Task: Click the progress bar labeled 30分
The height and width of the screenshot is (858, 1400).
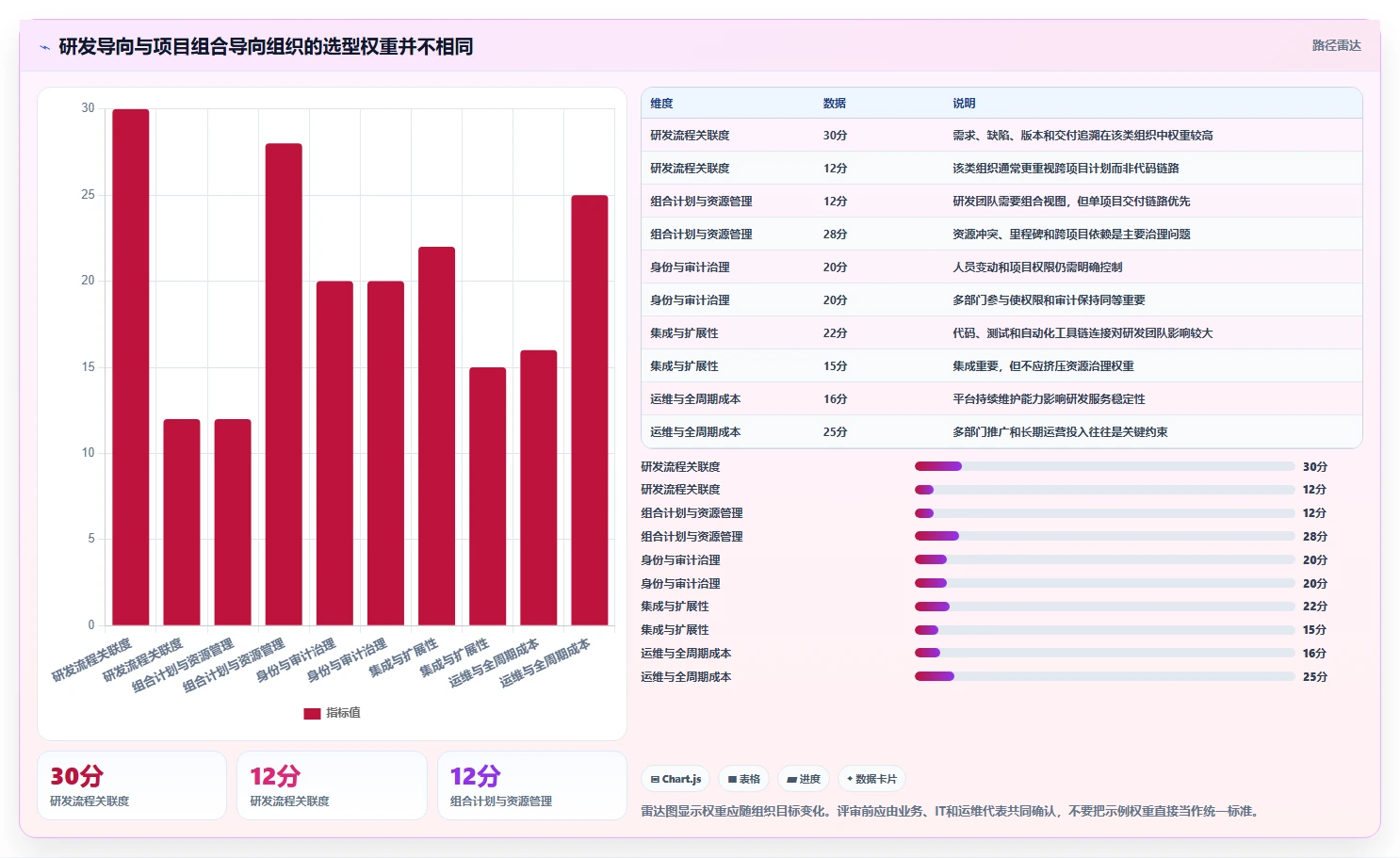Action: pyautogui.click(x=1104, y=466)
